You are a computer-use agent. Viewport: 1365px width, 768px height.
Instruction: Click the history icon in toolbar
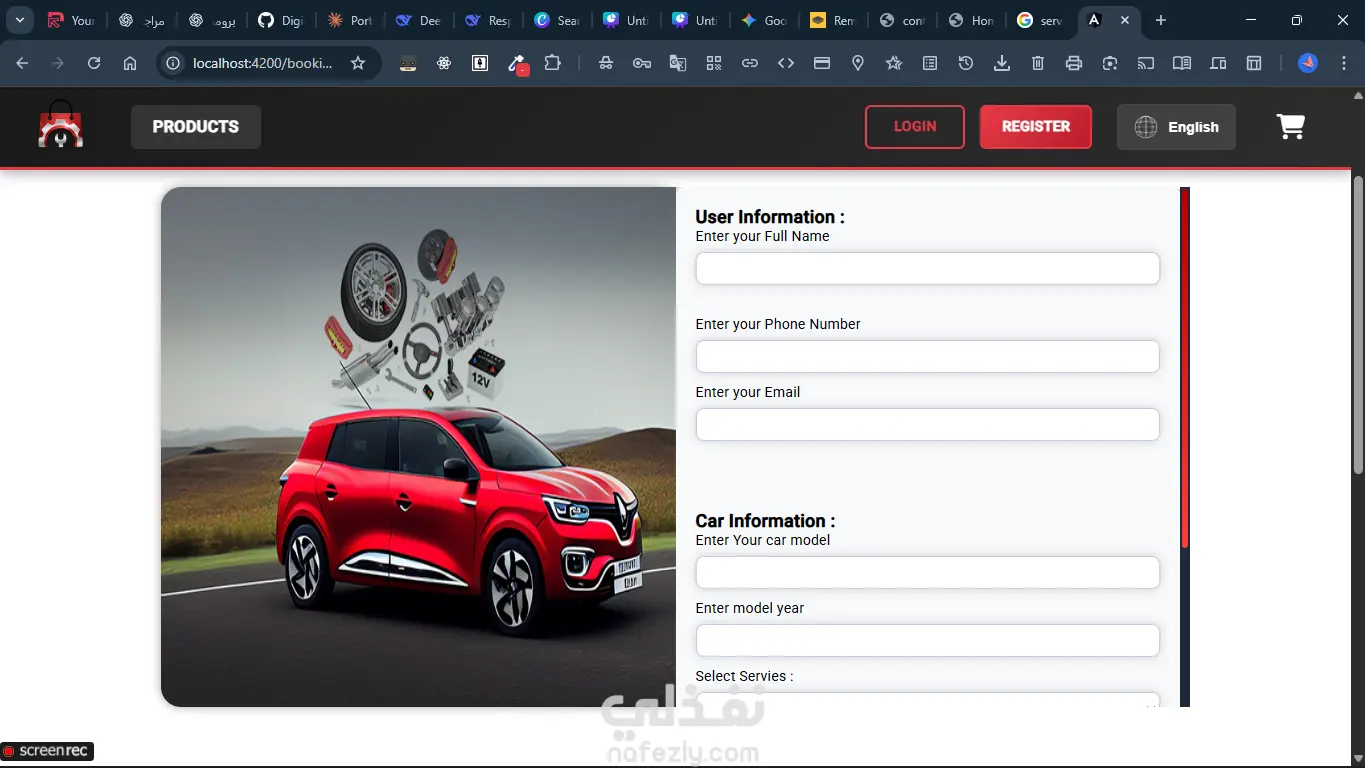[965, 63]
